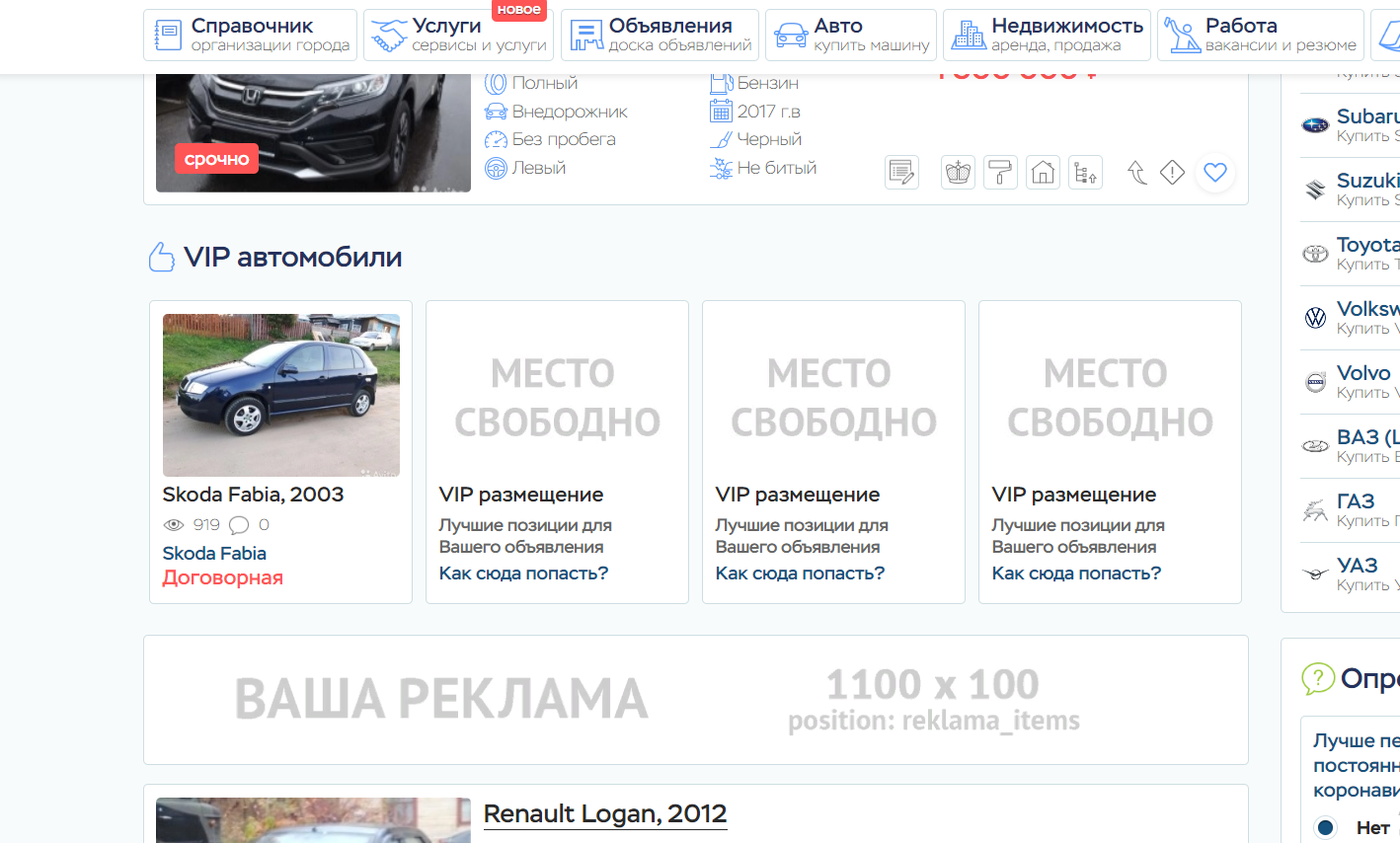This screenshot has height=843, width=1400.
Task: Click the edit listing note icon
Action: coord(901,173)
